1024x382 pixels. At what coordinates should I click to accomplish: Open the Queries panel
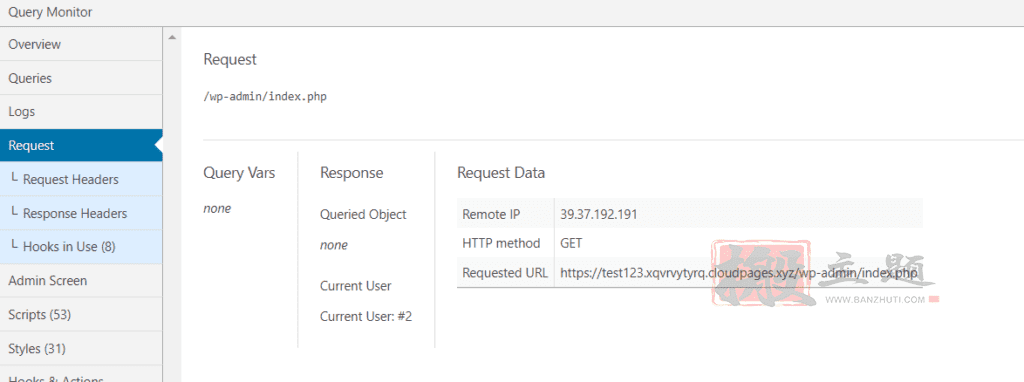point(81,78)
